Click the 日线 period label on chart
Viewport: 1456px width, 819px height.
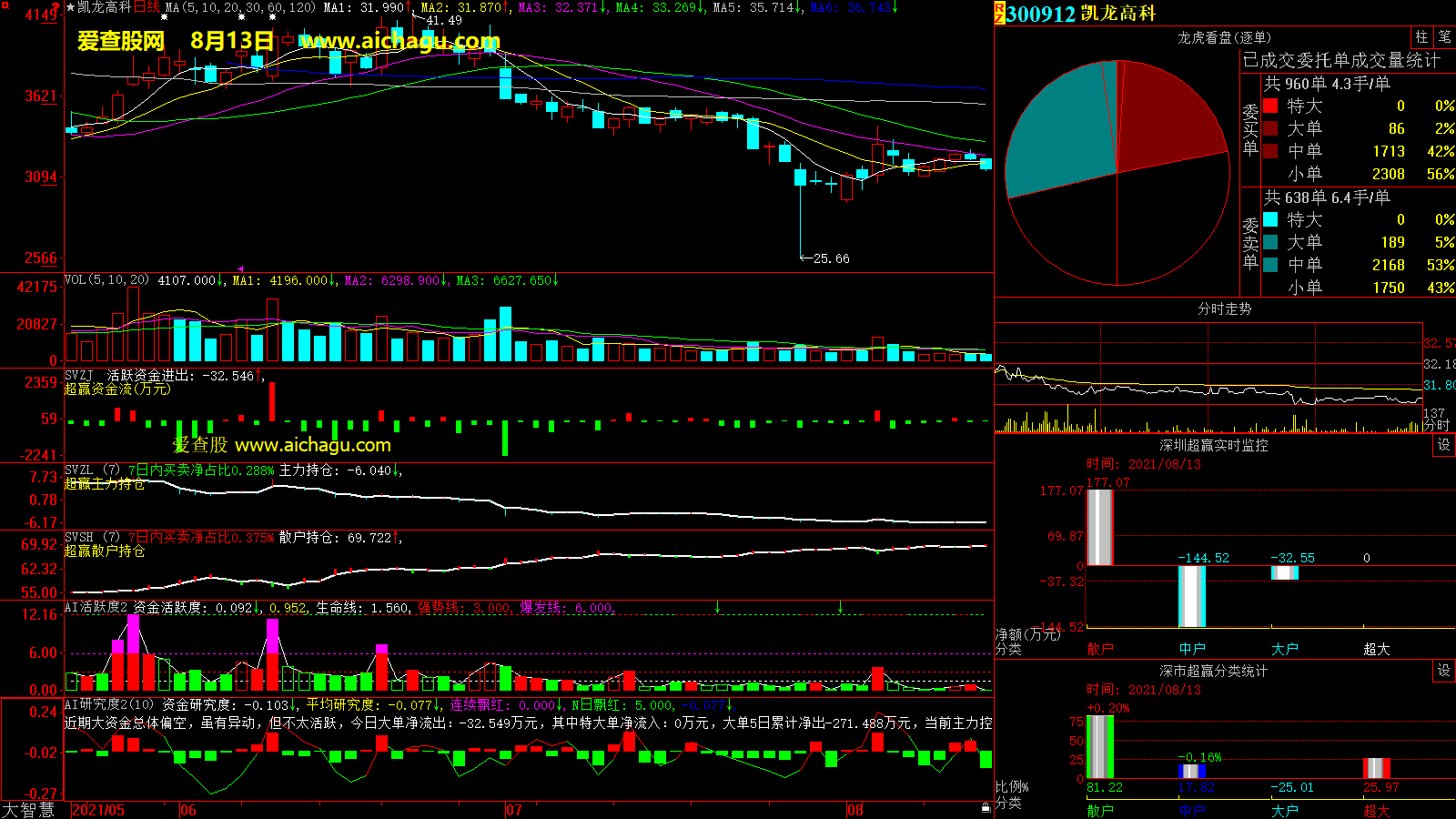point(147,7)
